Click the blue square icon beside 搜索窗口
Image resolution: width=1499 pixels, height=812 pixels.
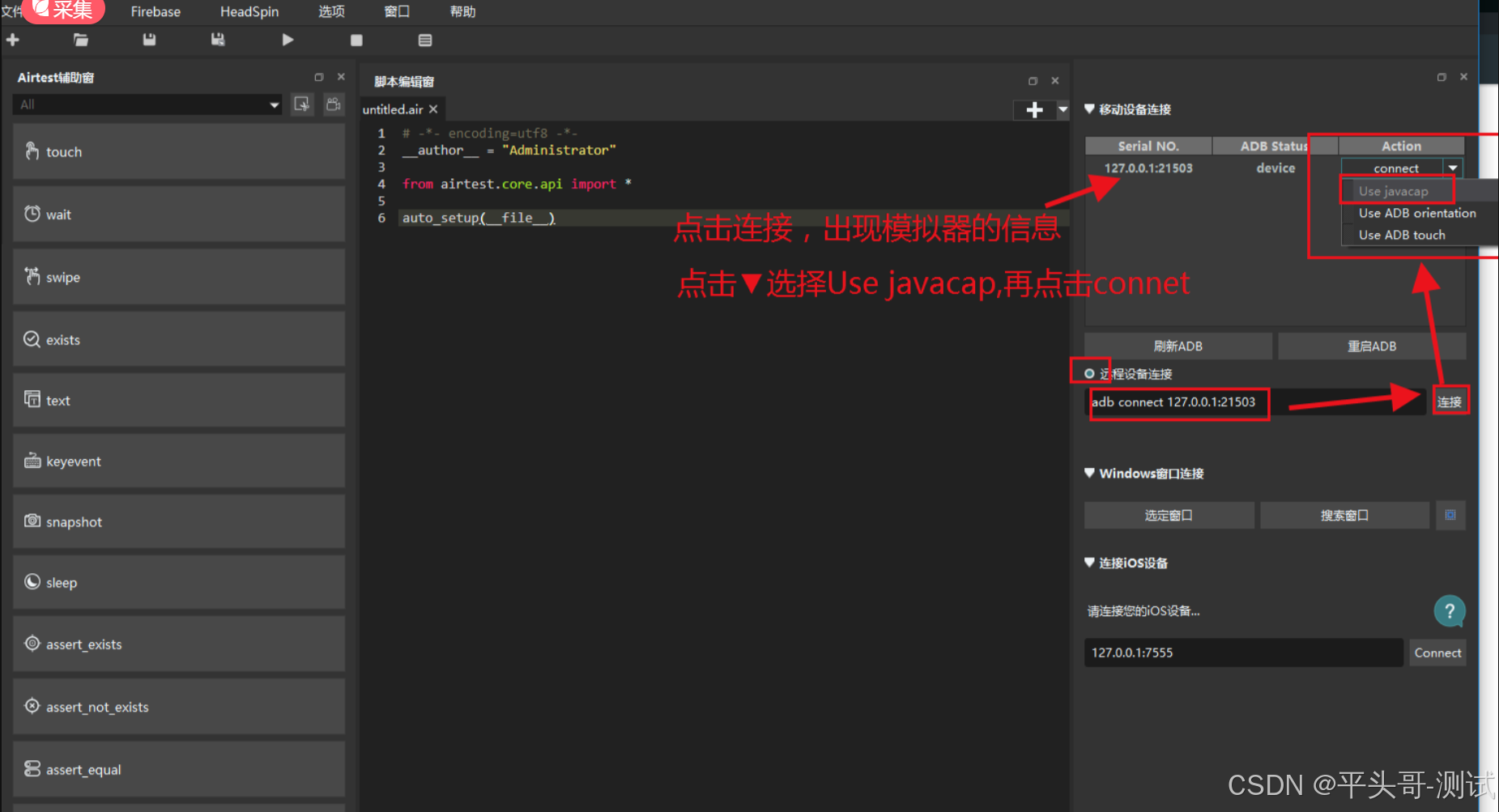(1450, 515)
